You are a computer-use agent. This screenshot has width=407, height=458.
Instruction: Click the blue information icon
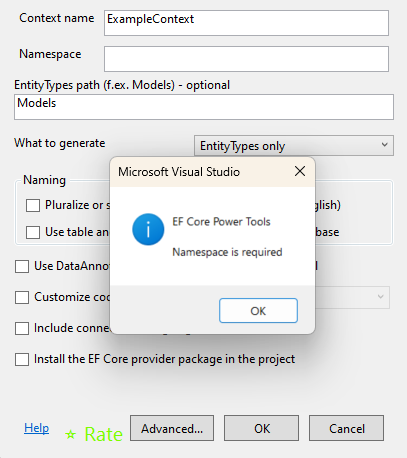[148, 229]
